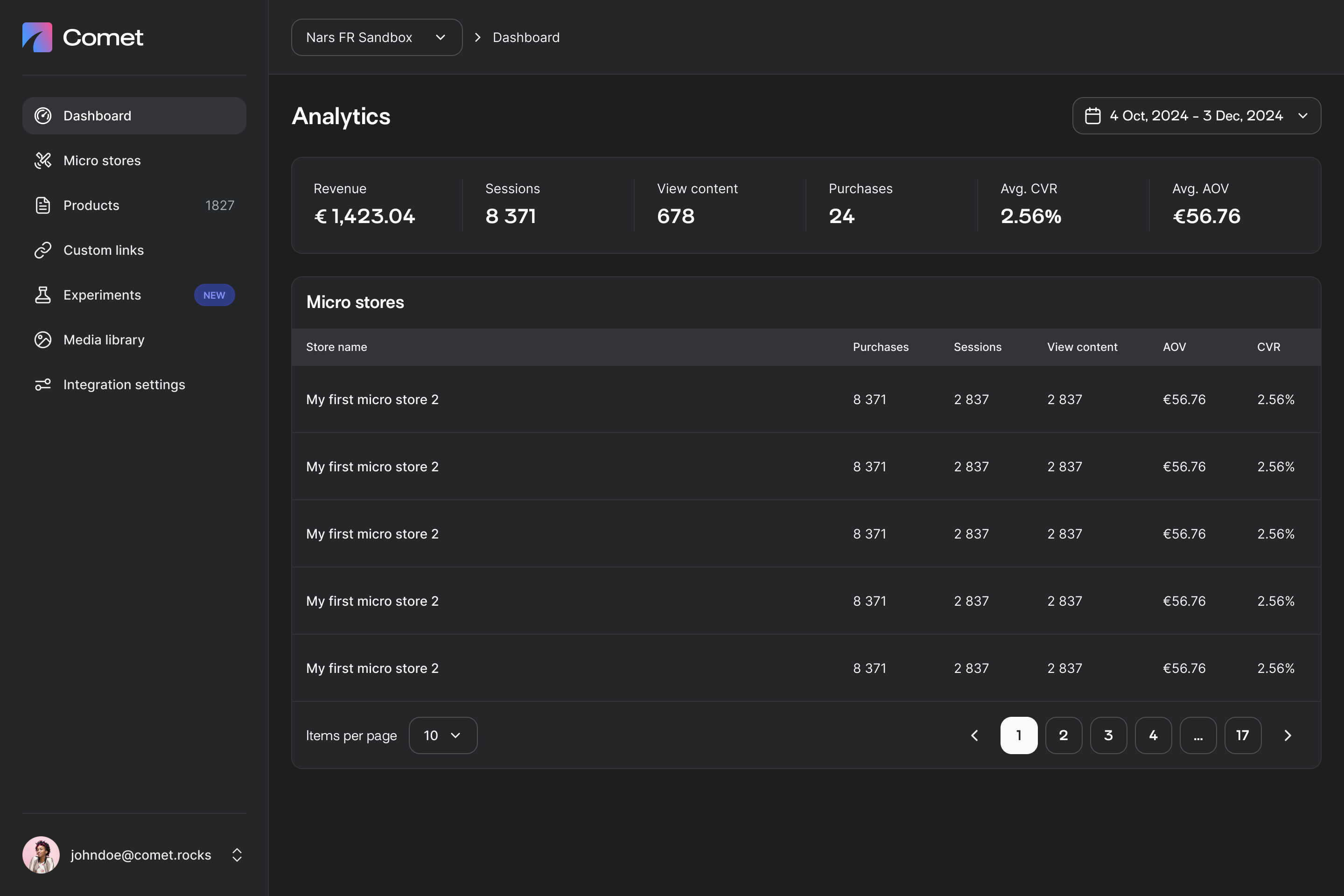The width and height of the screenshot is (1344, 896).
Task: Open Integration settings in the sidebar
Action: (134, 385)
